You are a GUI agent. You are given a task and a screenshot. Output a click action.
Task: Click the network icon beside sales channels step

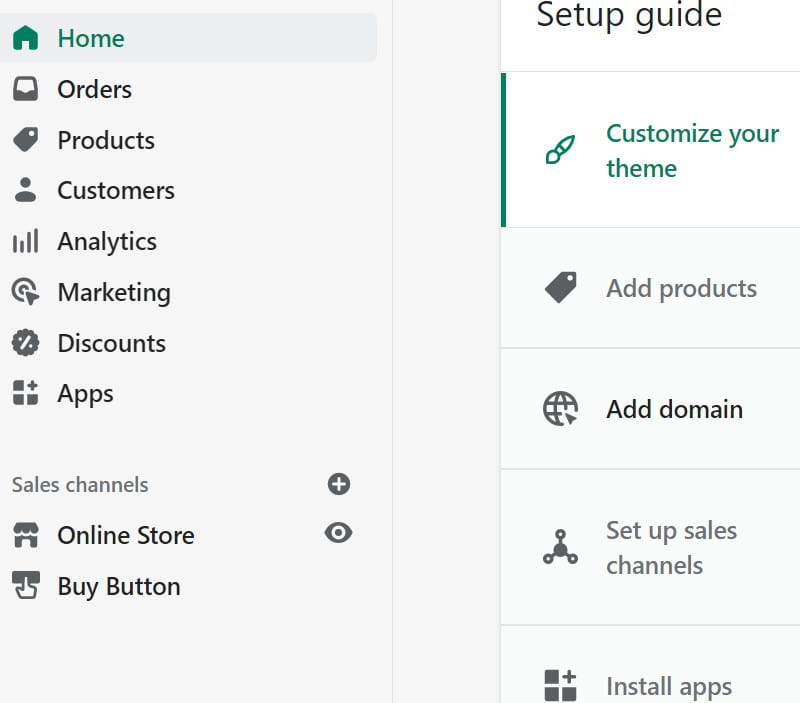click(x=560, y=547)
